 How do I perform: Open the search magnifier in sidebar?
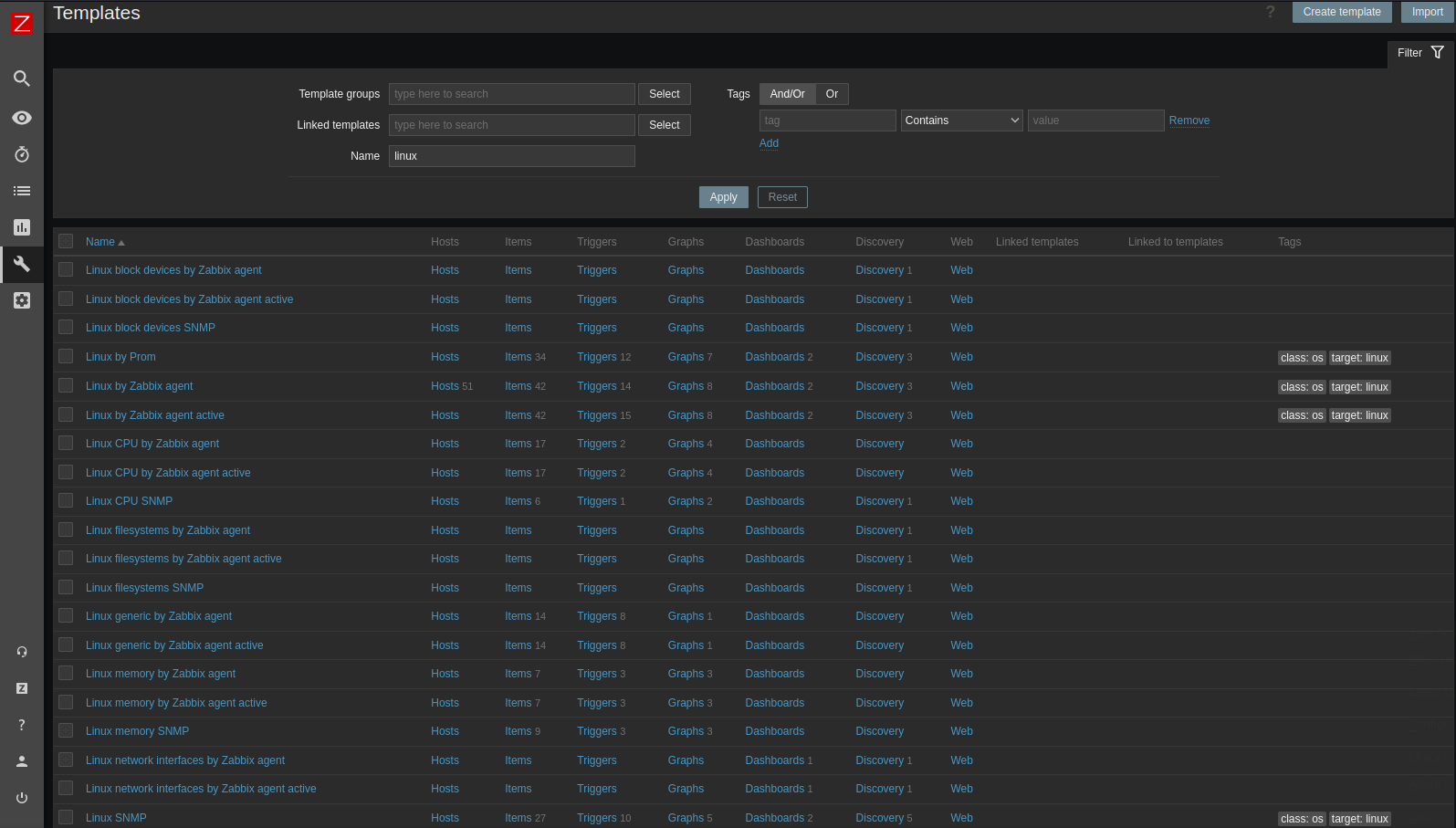(22, 79)
